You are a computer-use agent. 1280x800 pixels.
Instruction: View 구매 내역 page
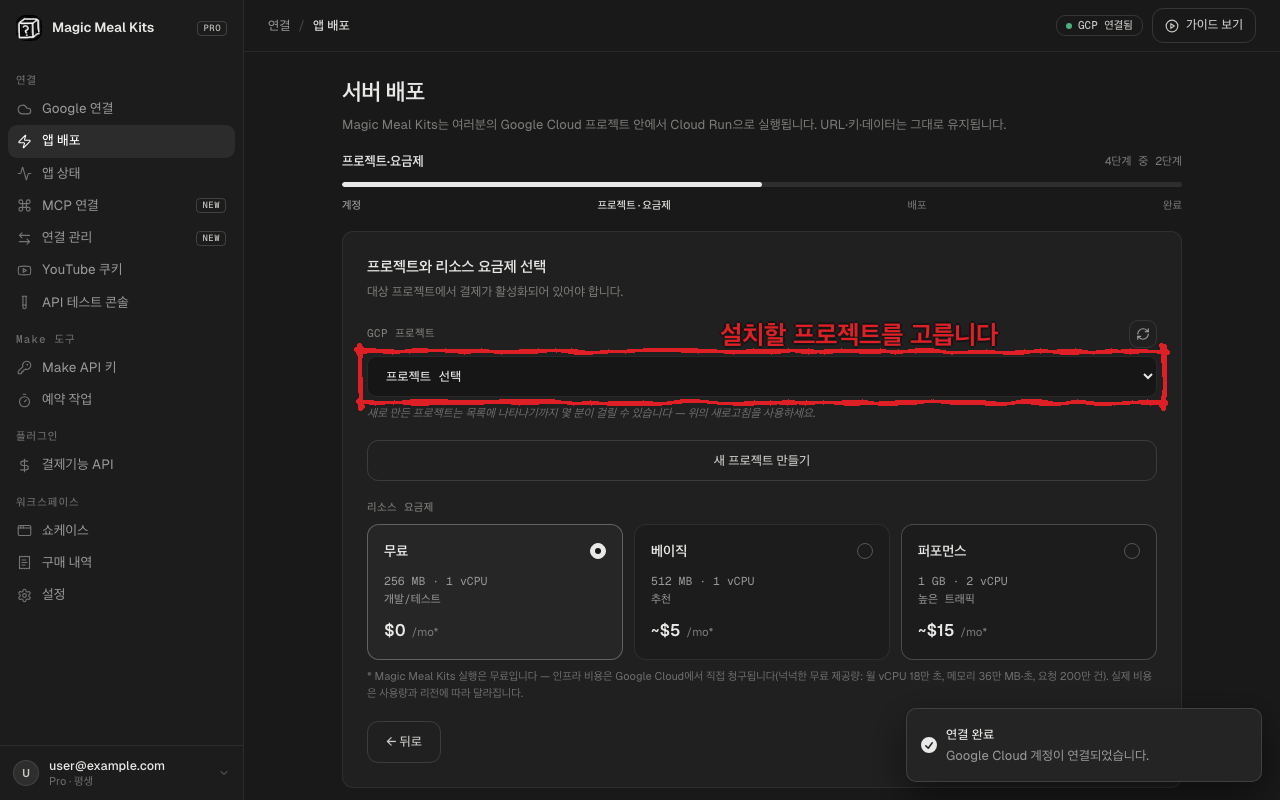pyautogui.click(x=121, y=562)
